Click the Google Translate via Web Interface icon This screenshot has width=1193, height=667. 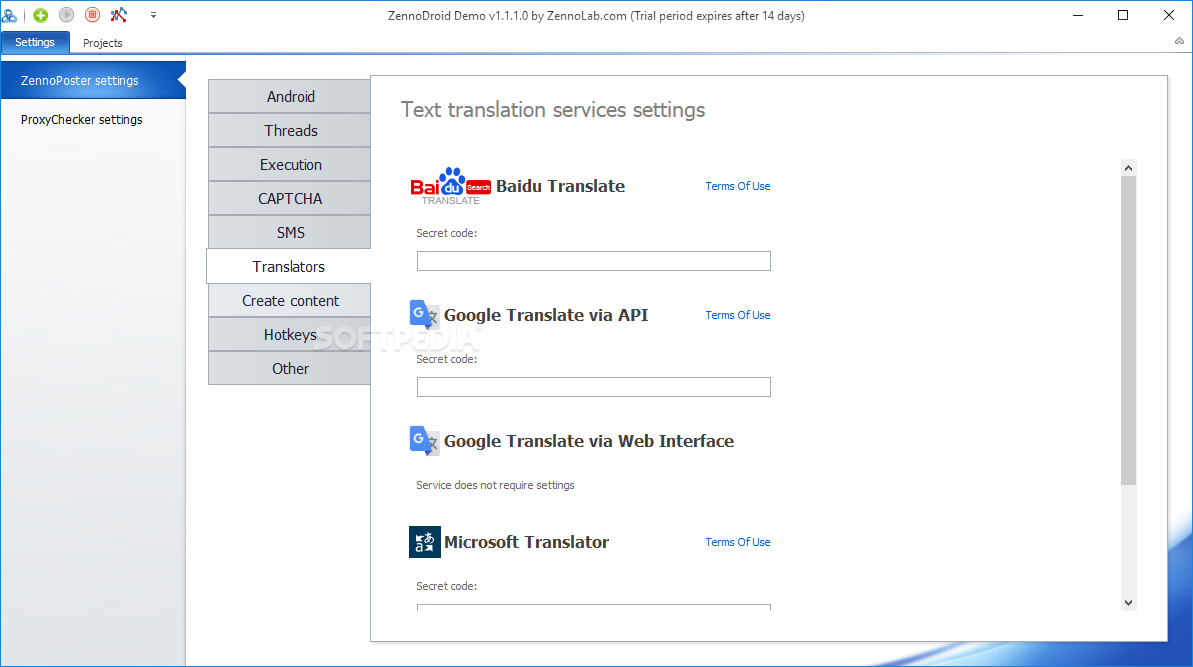(x=424, y=440)
